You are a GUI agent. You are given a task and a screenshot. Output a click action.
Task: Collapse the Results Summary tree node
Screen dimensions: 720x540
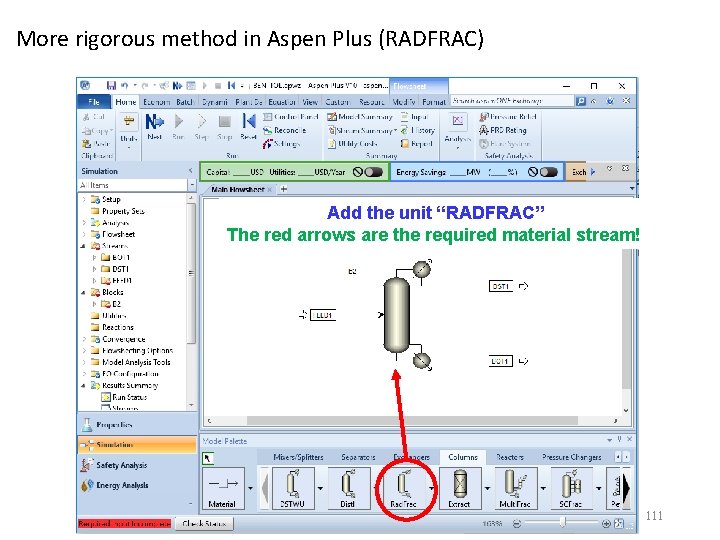pyautogui.click(x=83, y=386)
